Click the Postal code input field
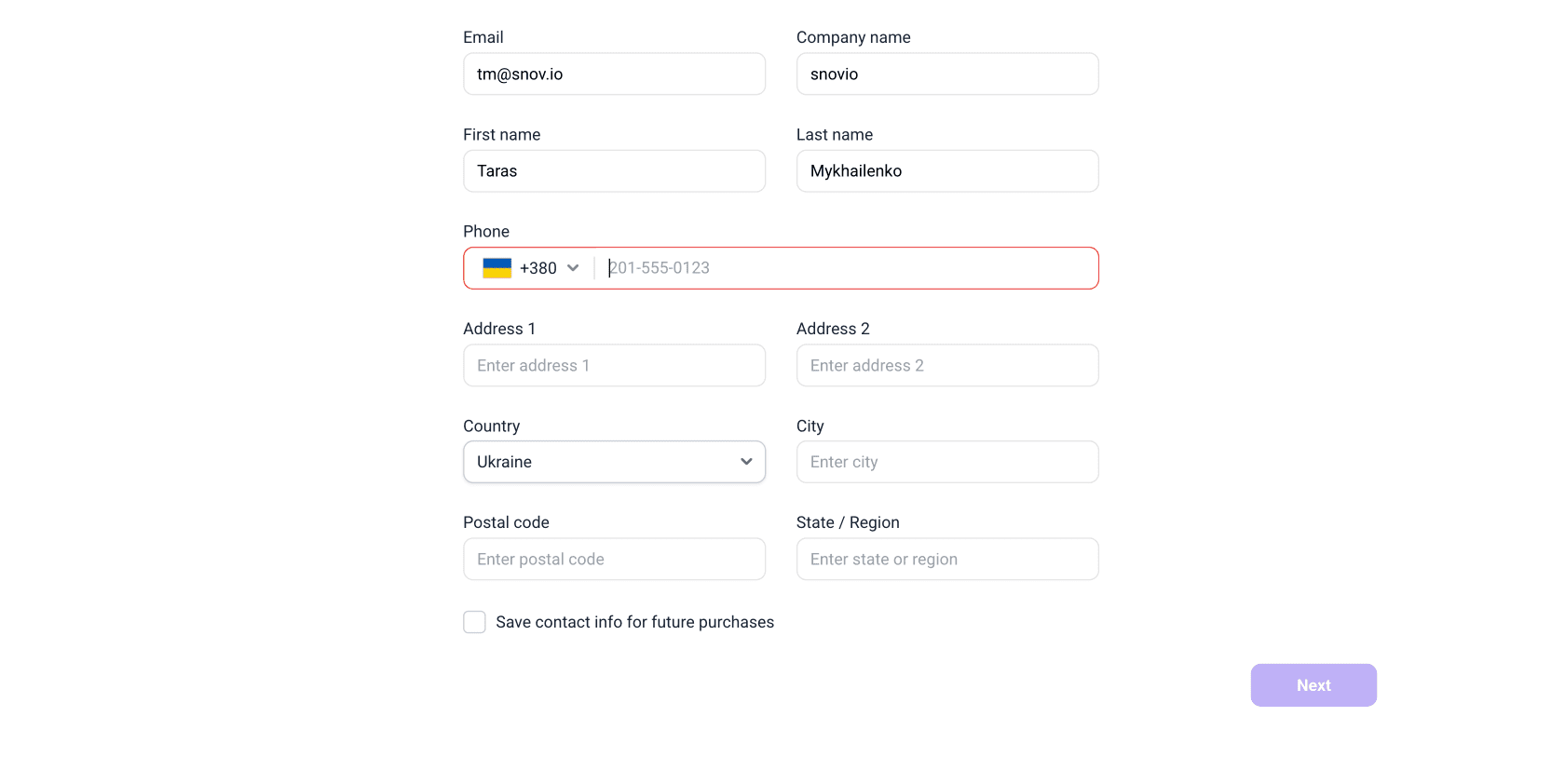Image resolution: width=1565 pixels, height=784 pixels. click(x=614, y=560)
